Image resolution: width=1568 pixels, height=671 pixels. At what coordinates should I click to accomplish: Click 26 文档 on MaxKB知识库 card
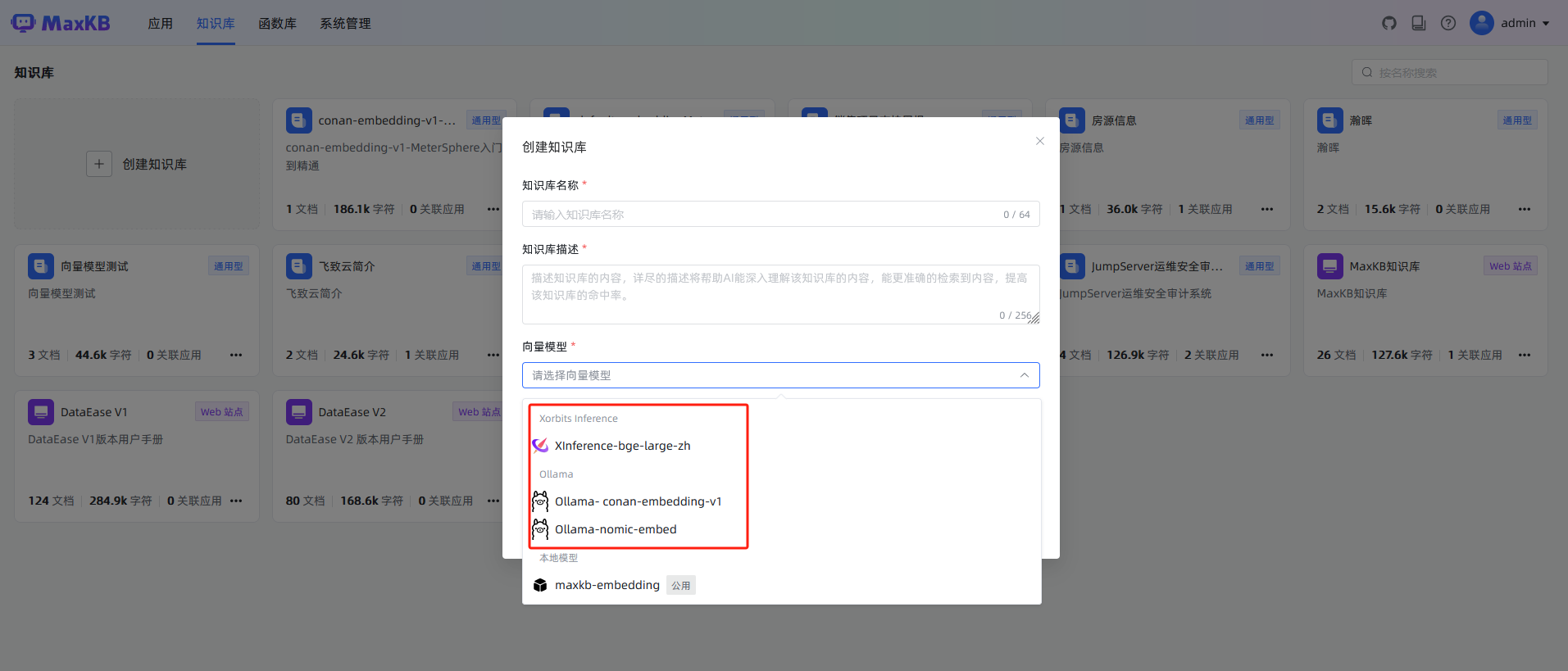[1337, 355]
